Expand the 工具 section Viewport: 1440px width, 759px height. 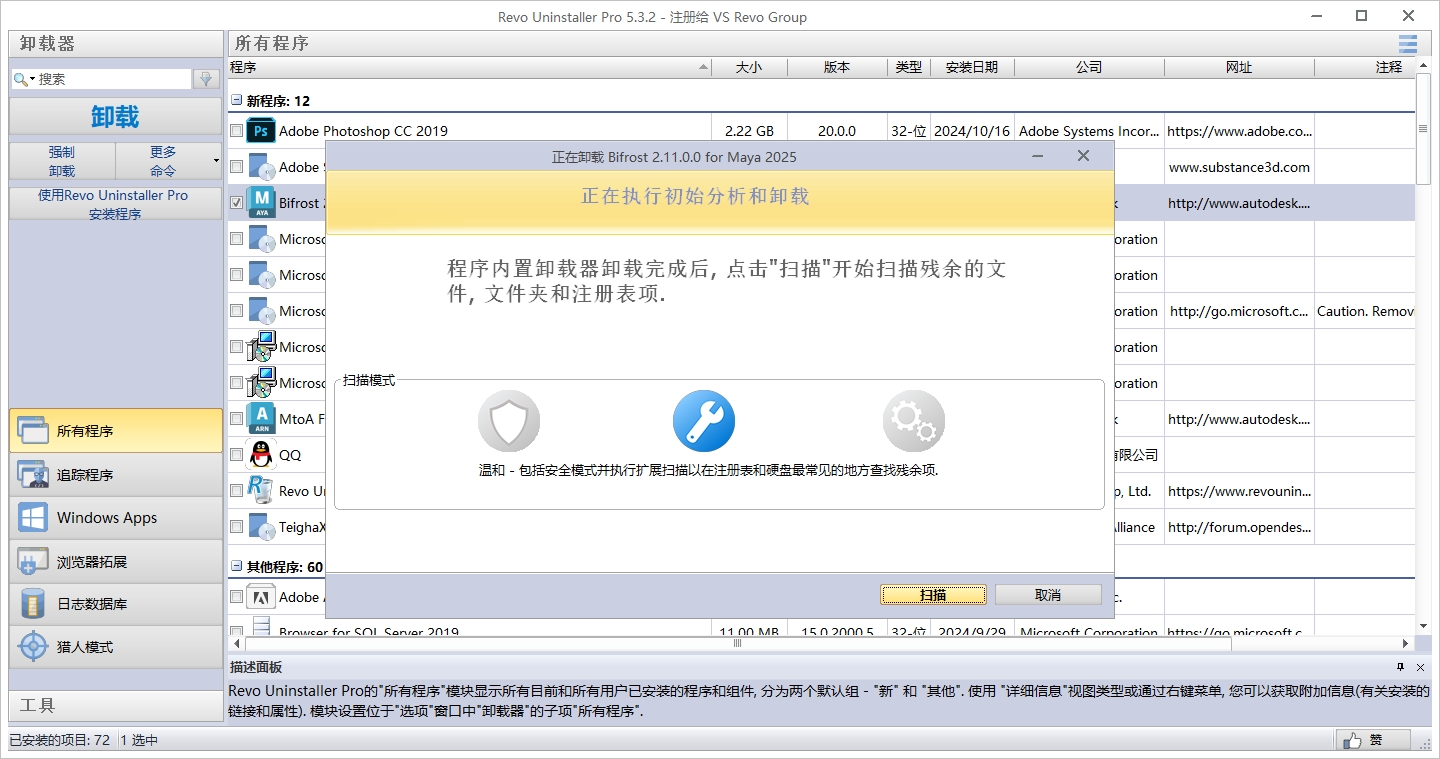[116, 705]
